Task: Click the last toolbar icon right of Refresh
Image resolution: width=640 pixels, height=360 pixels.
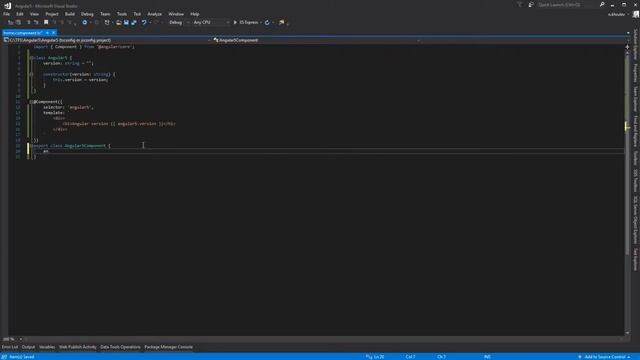Action: [x=282, y=22]
